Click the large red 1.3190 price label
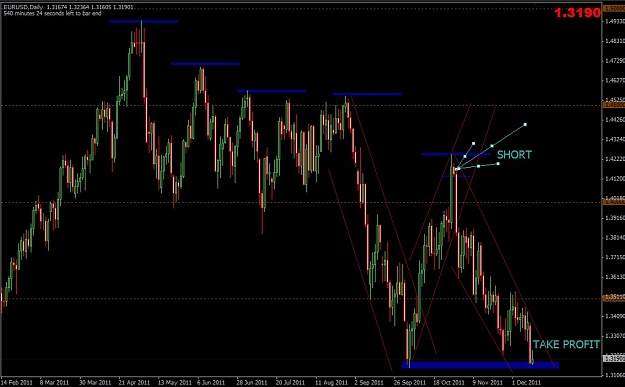 (577, 13)
